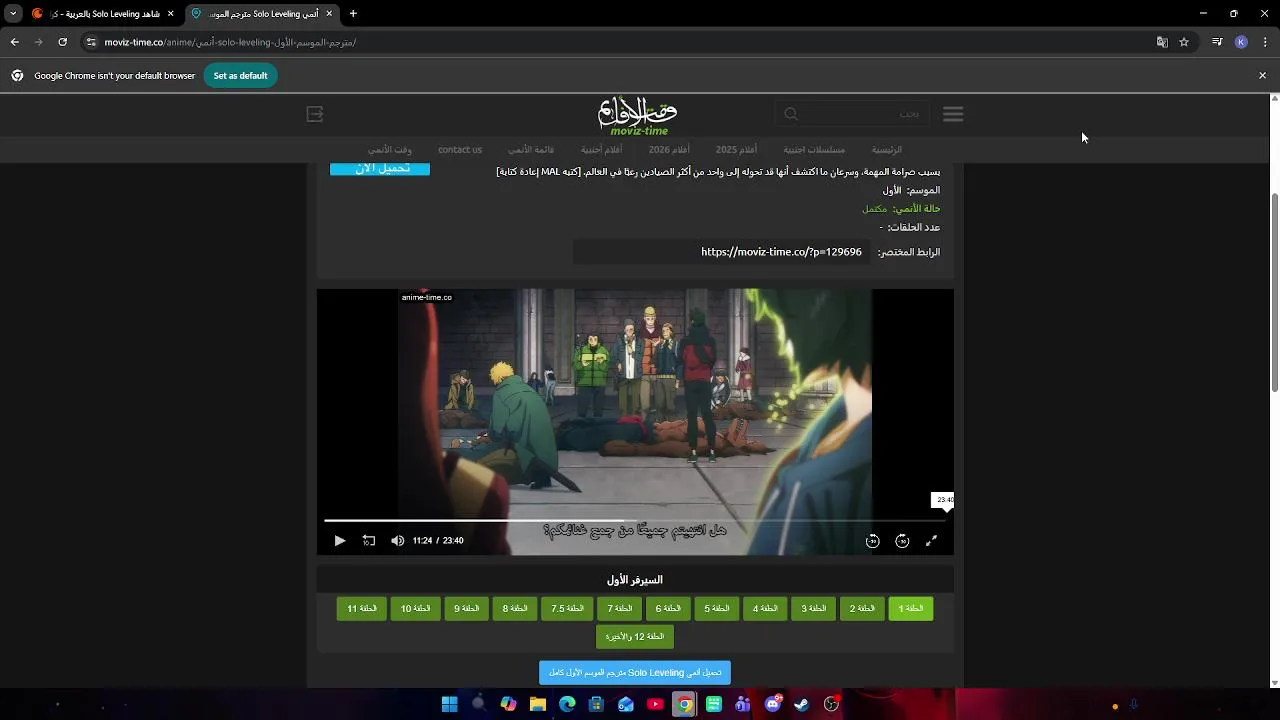Select episode الحلقة 9
Viewport: 1280px width, 720px height.
pyautogui.click(x=466, y=608)
